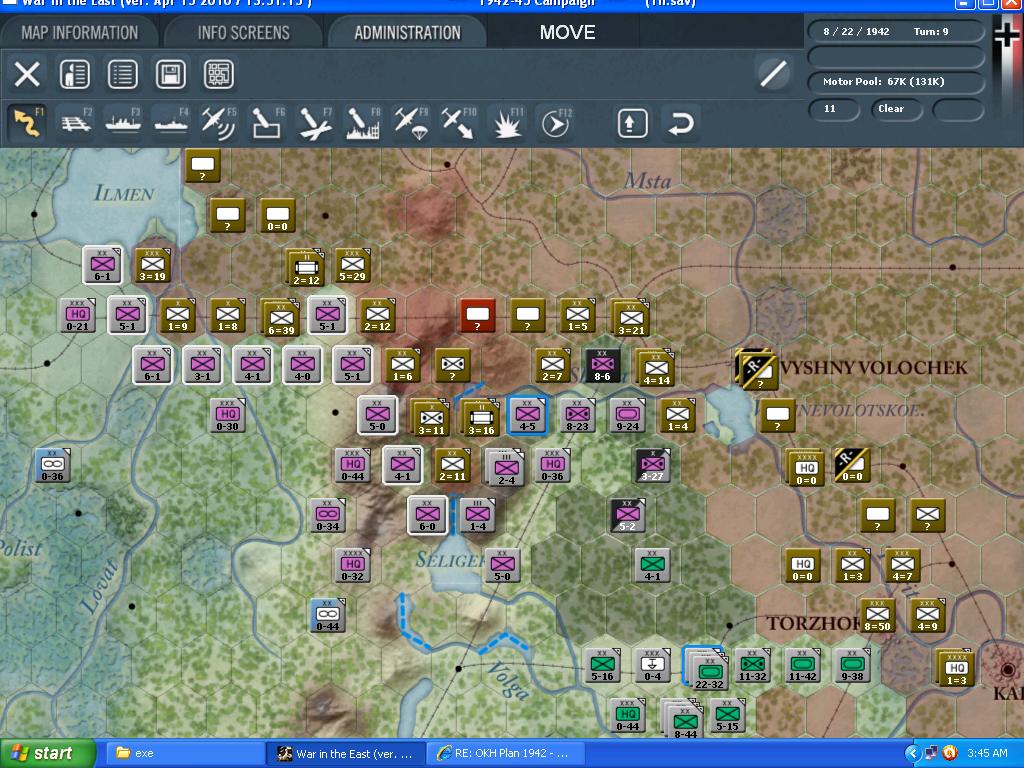1024x768 pixels.
Task: Select the green 4-1 infantry counter
Action: (x=652, y=566)
